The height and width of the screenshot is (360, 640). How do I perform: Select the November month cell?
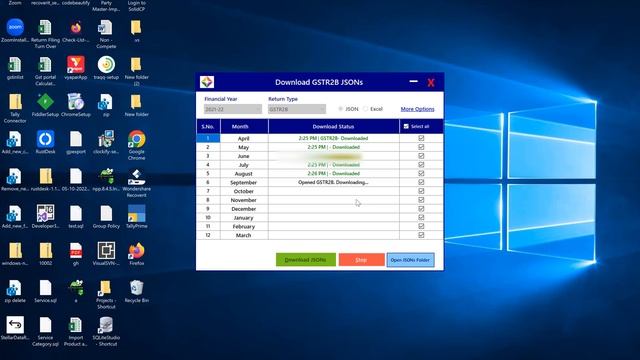tap(244, 200)
